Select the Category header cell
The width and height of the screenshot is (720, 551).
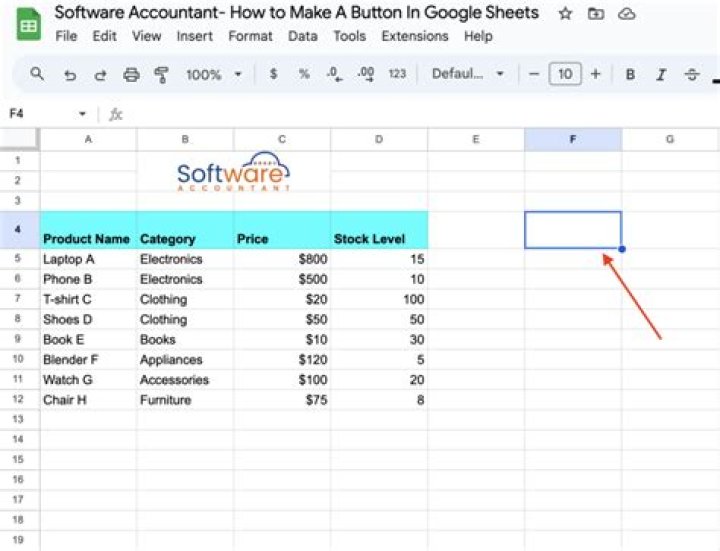point(185,230)
